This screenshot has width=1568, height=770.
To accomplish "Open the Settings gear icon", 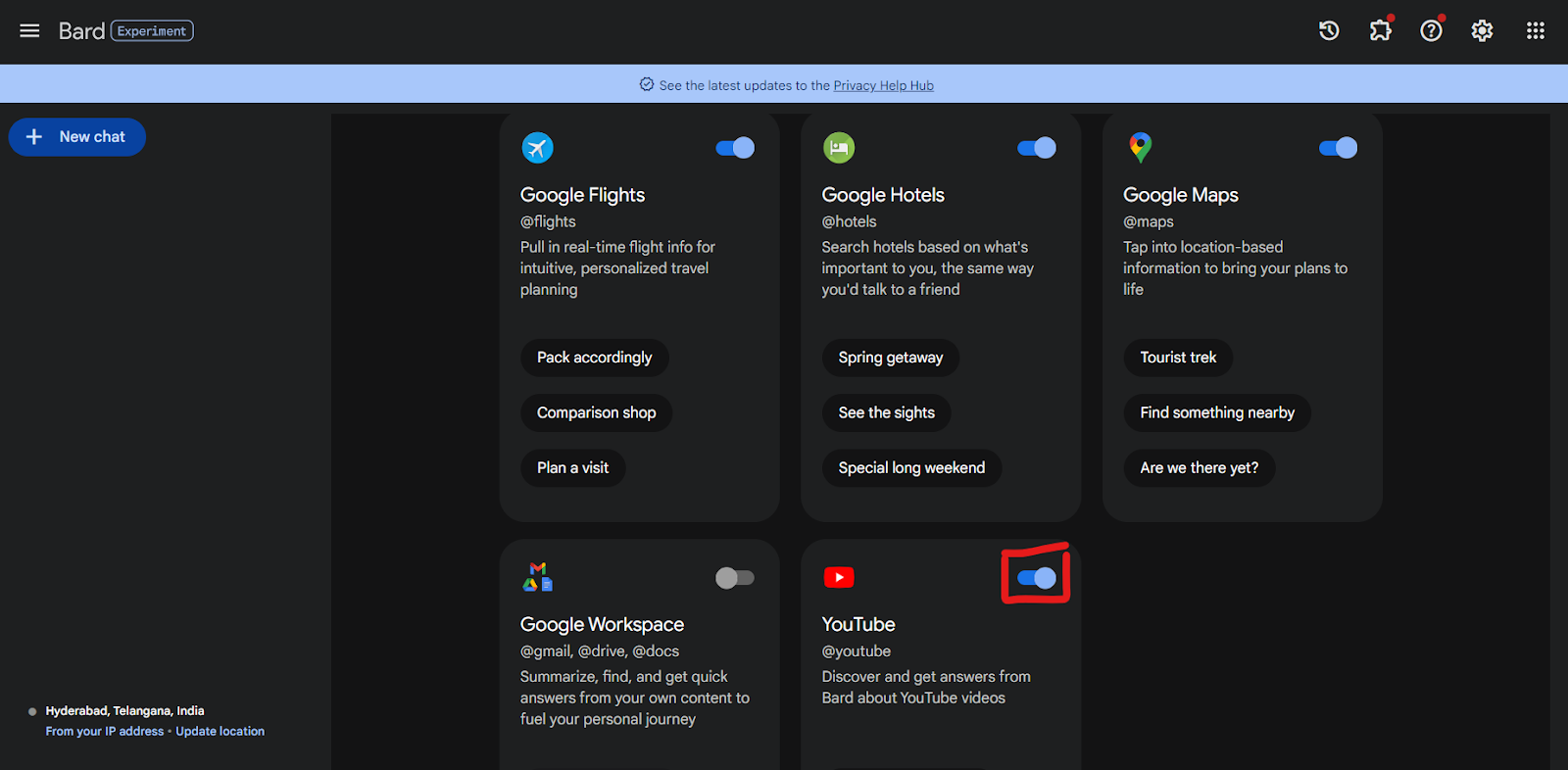I will (x=1482, y=30).
